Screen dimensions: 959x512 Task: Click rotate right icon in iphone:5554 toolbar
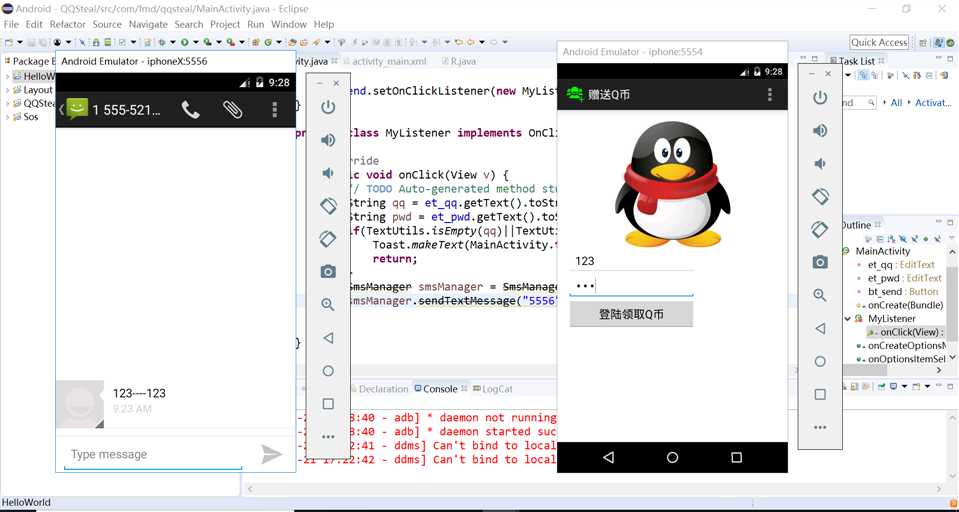coord(820,229)
